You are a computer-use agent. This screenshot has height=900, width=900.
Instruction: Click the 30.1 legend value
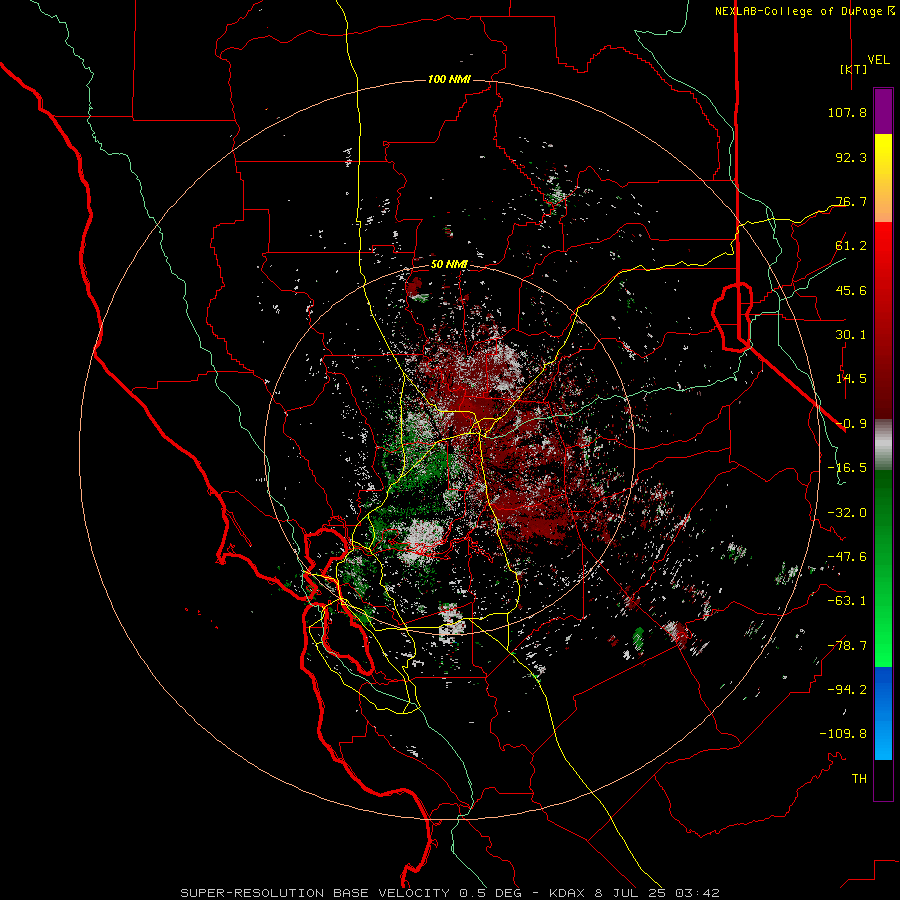pos(851,335)
